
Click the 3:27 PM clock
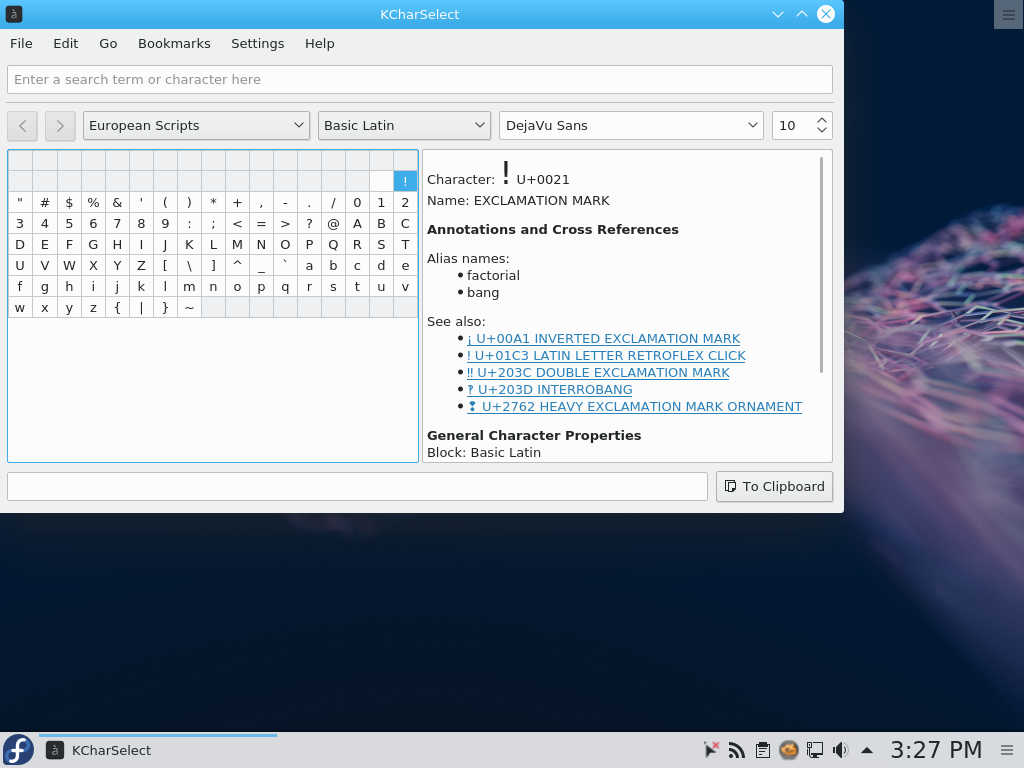936,750
